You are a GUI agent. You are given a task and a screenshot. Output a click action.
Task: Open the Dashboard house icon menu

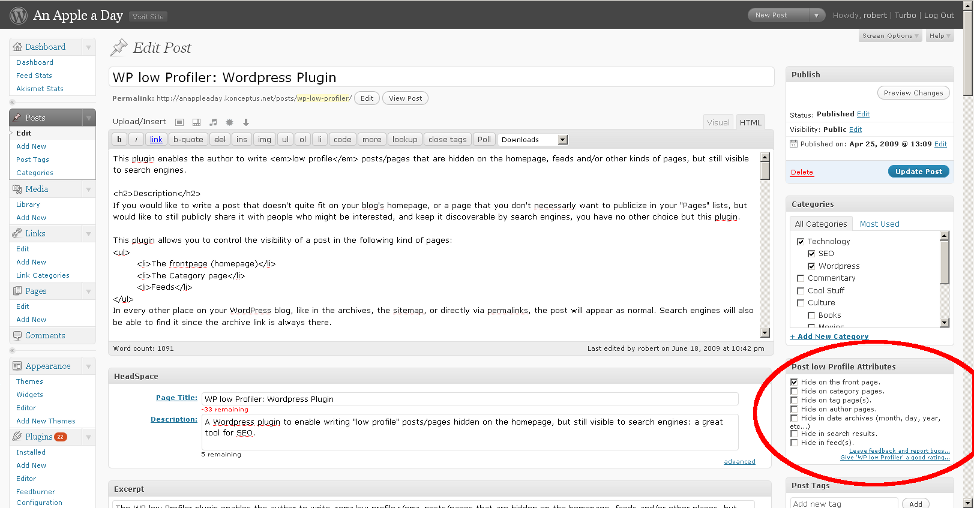click(17, 47)
